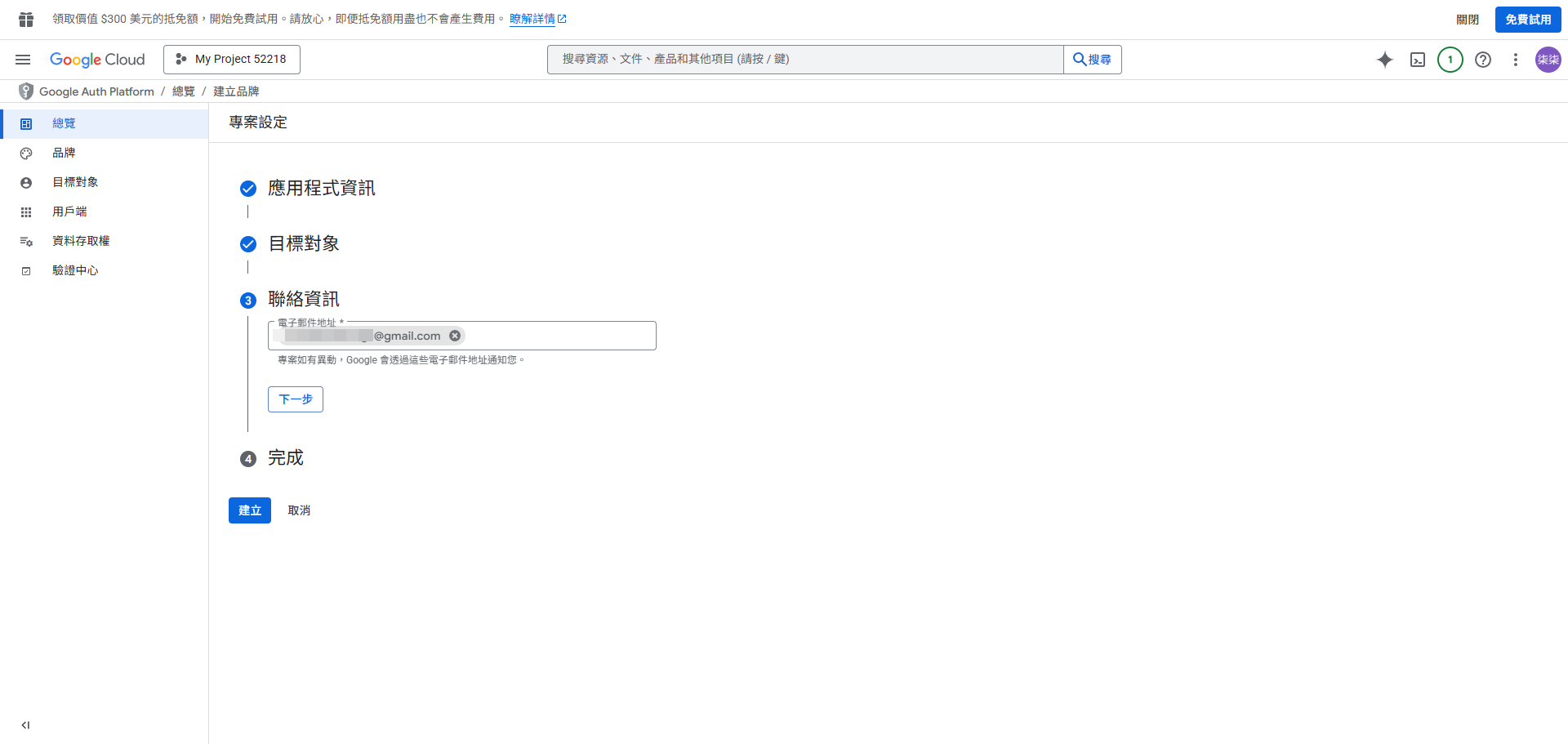Select the 目標對象 (Audience) sidebar item
This screenshot has width=1568, height=744.
point(74,182)
